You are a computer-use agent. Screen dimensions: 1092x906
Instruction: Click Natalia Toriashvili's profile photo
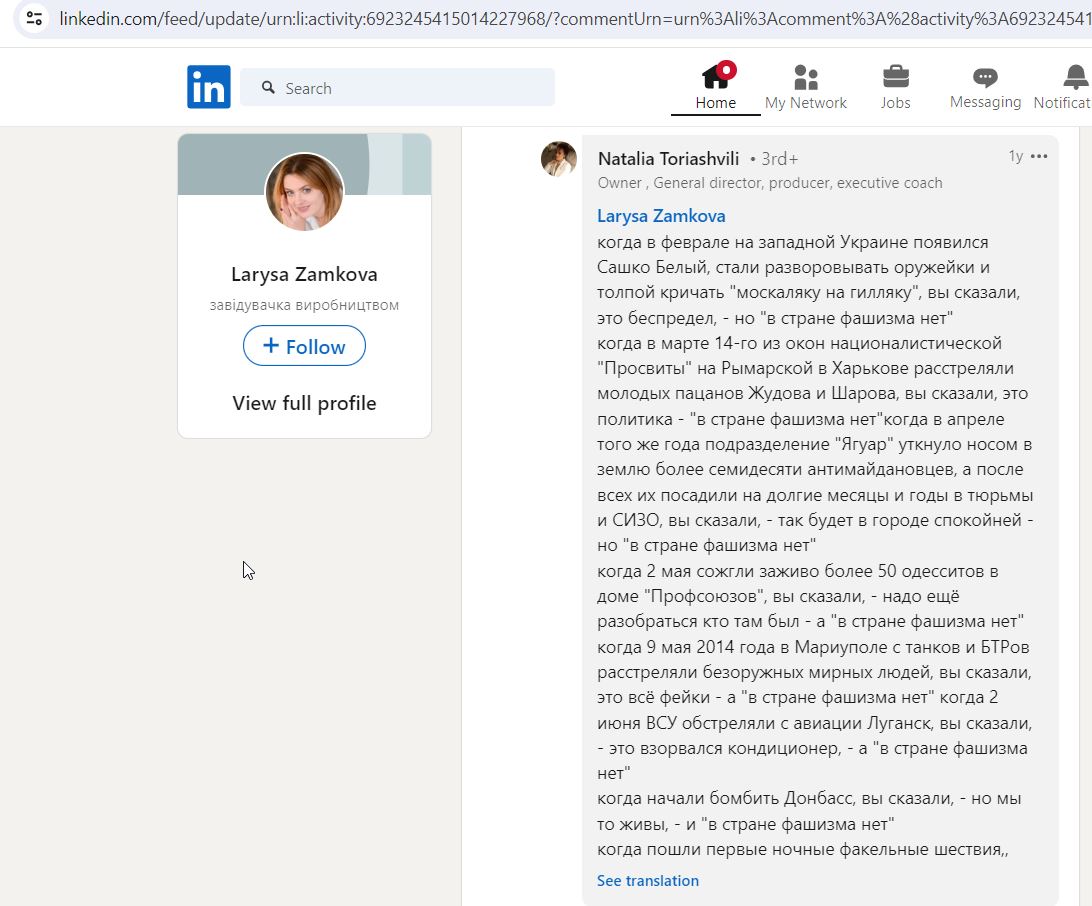pos(558,158)
